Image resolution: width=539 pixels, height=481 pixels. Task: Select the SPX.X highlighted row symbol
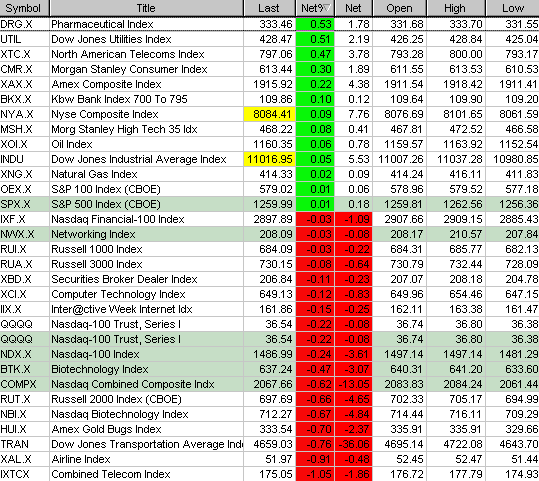coord(24,204)
